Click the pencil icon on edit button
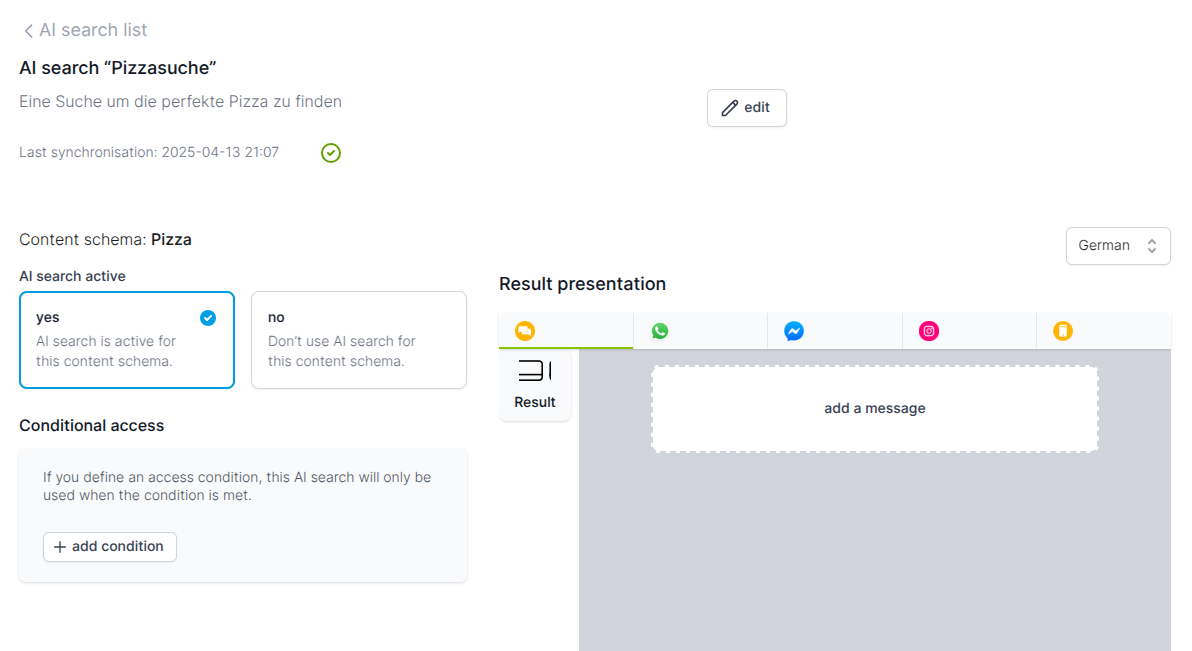 (730, 108)
